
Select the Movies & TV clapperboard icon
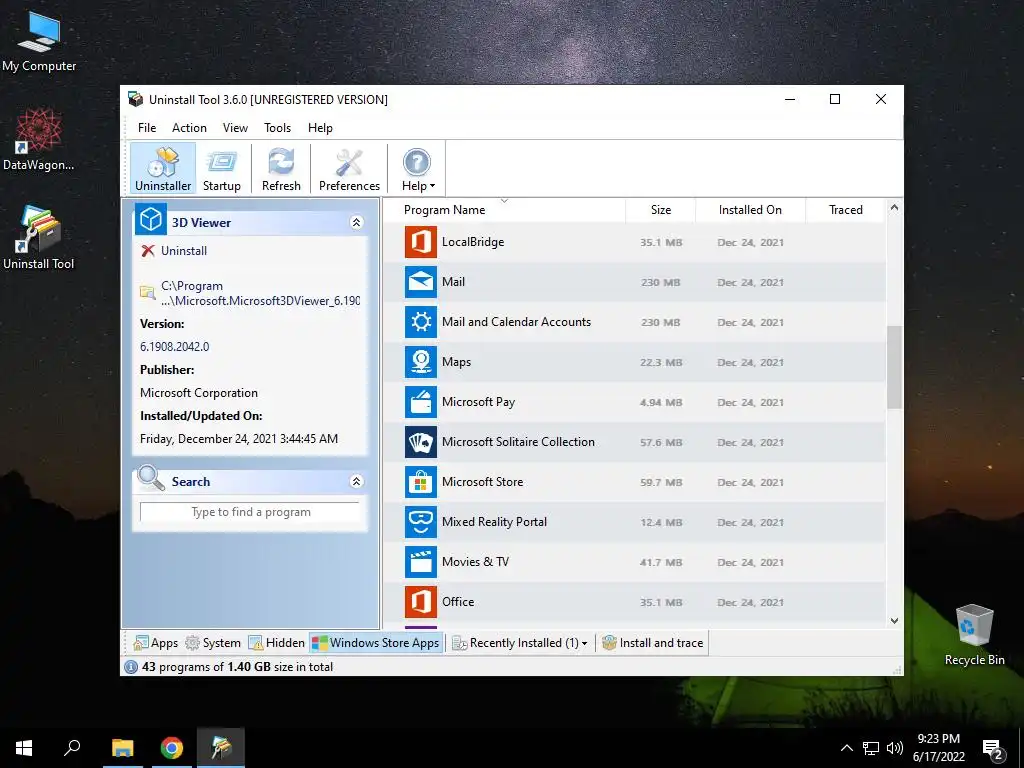pos(421,562)
